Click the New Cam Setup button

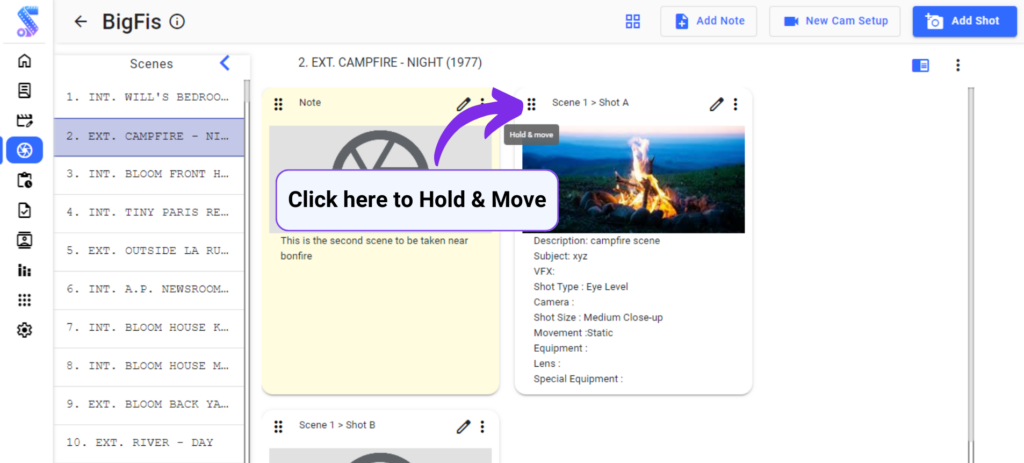[835, 21]
